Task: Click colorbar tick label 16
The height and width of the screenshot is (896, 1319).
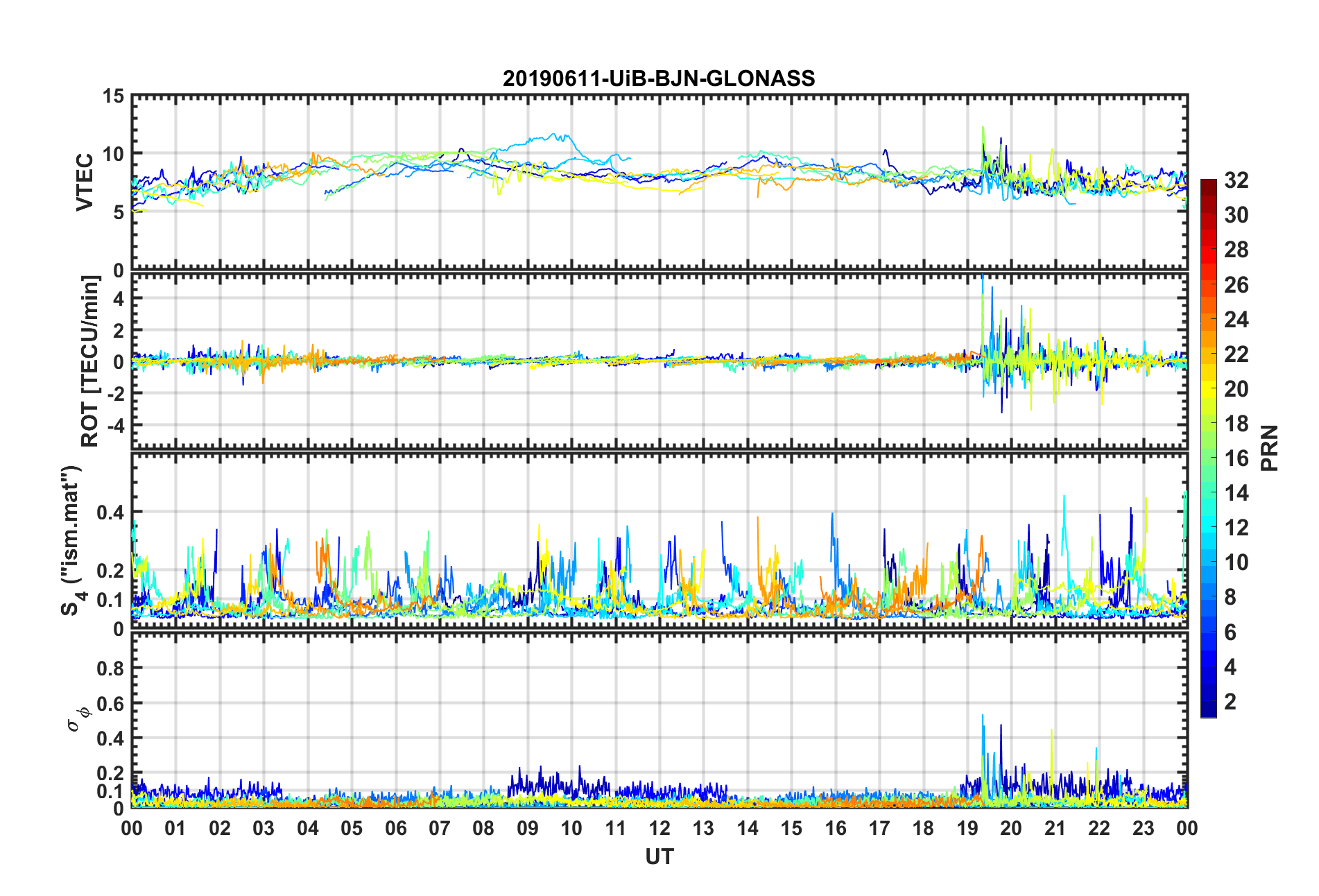Action: 1236,458
